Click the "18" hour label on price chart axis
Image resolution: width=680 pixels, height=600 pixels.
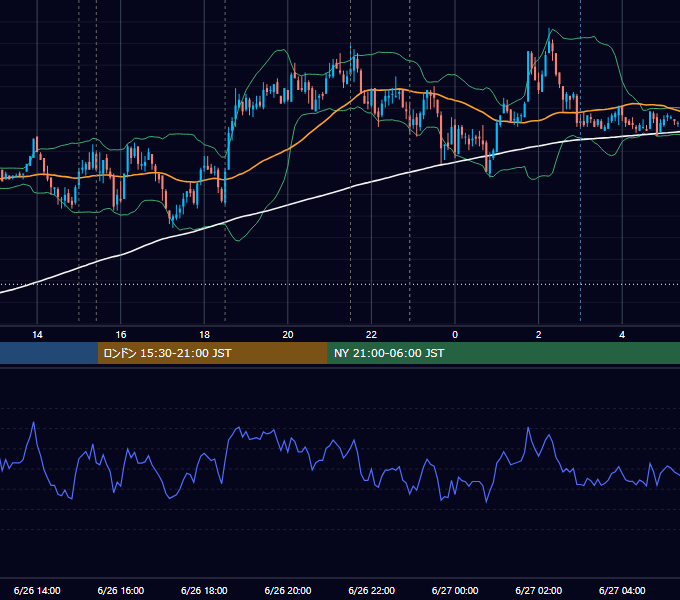(204, 334)
